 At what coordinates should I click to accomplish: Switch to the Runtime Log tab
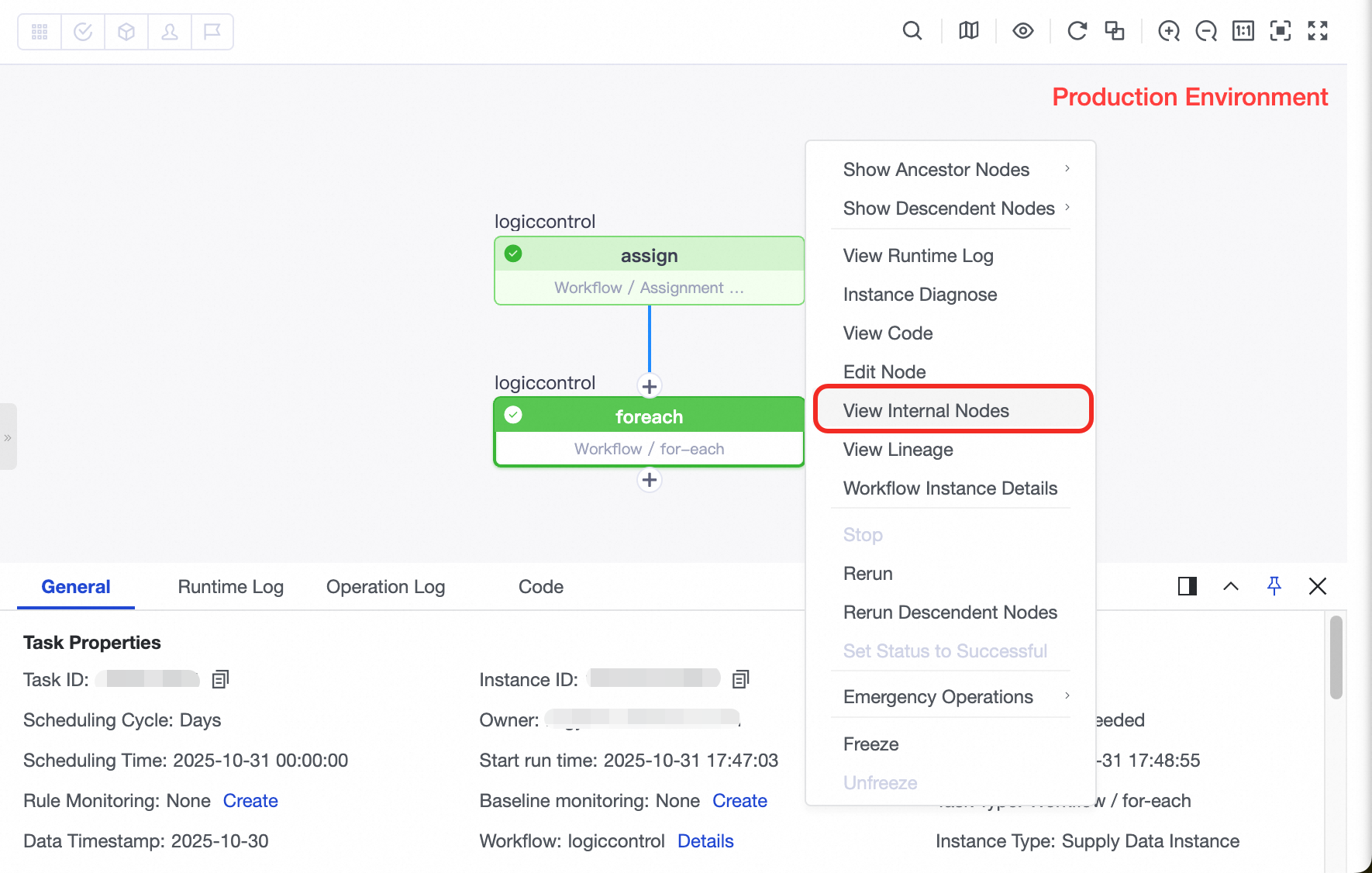pos(230,587)
